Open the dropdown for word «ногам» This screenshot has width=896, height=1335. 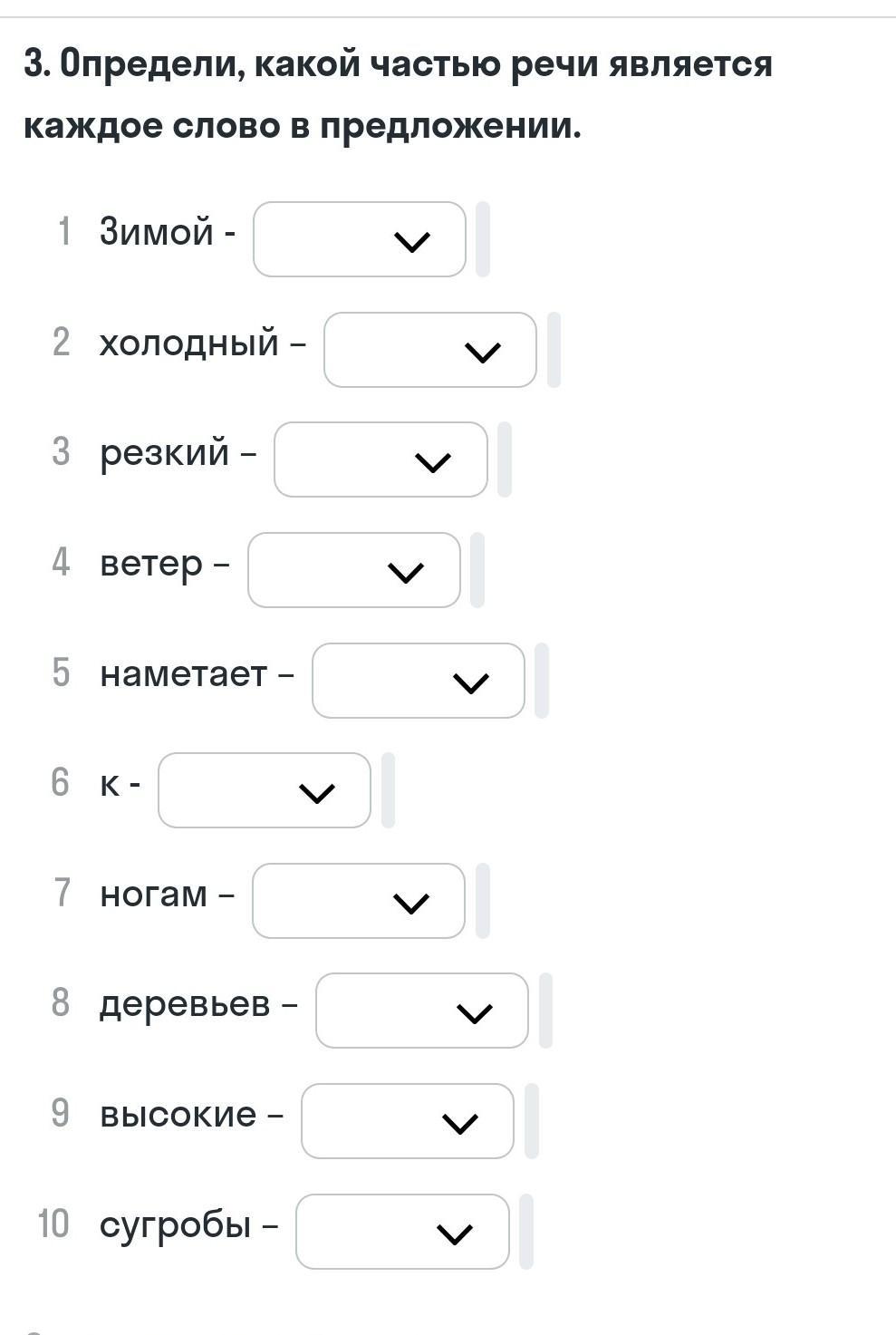click(359, 901)
